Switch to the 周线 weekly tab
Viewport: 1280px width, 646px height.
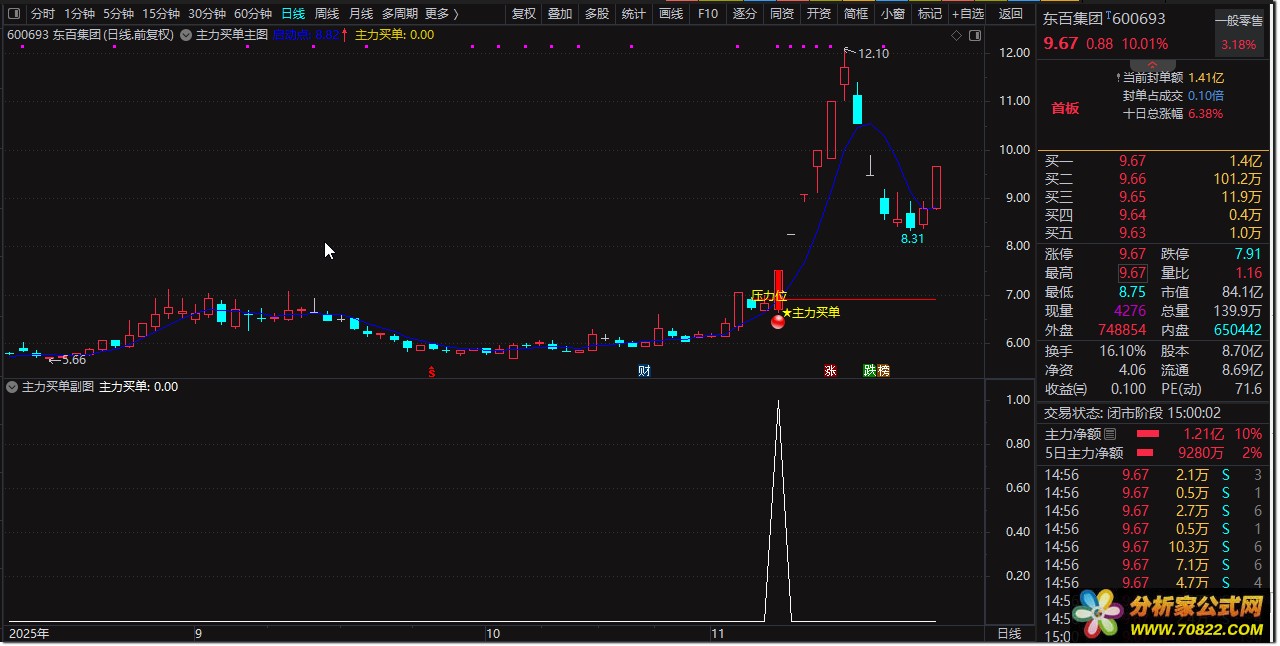coord(327,14)
